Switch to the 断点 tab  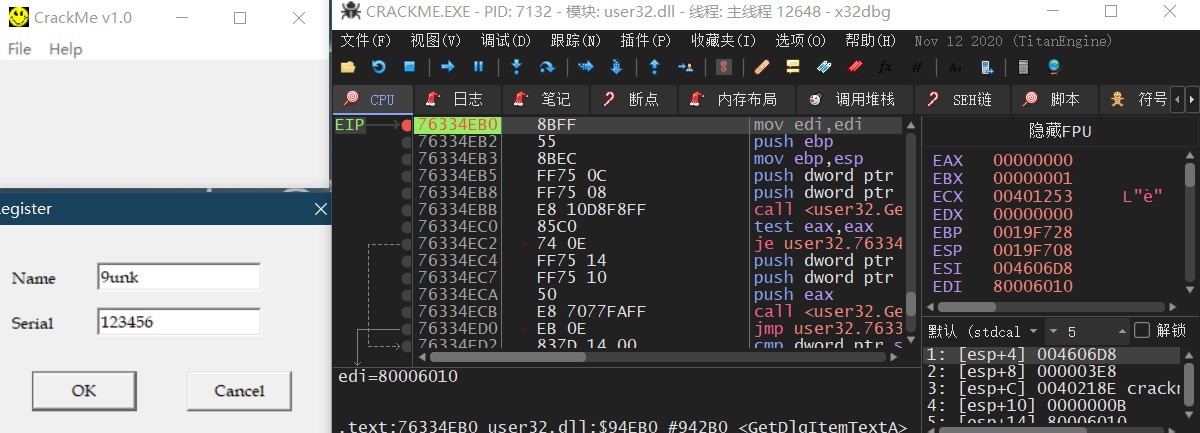[632, 100]
